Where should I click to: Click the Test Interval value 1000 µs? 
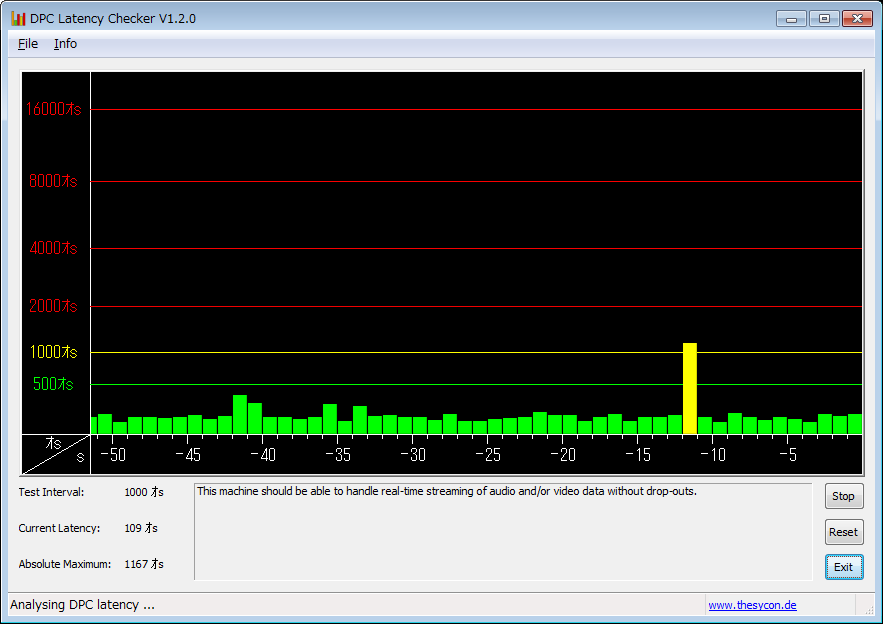tap(144, 492)
